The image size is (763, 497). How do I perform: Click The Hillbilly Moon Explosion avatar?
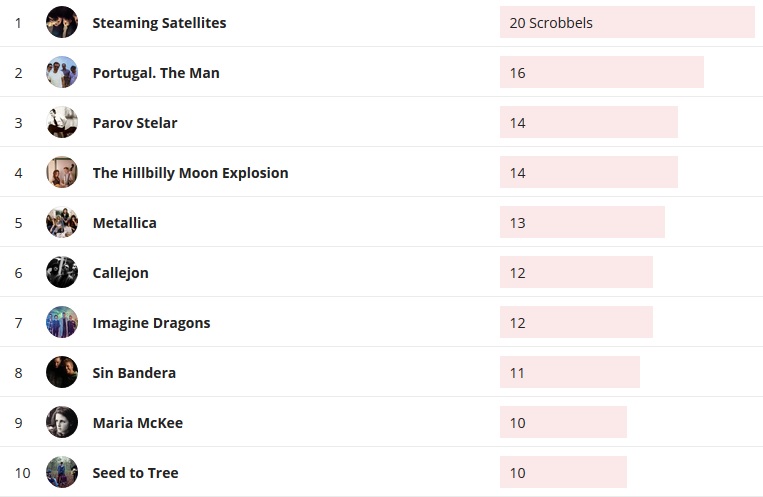pos(62,172)
